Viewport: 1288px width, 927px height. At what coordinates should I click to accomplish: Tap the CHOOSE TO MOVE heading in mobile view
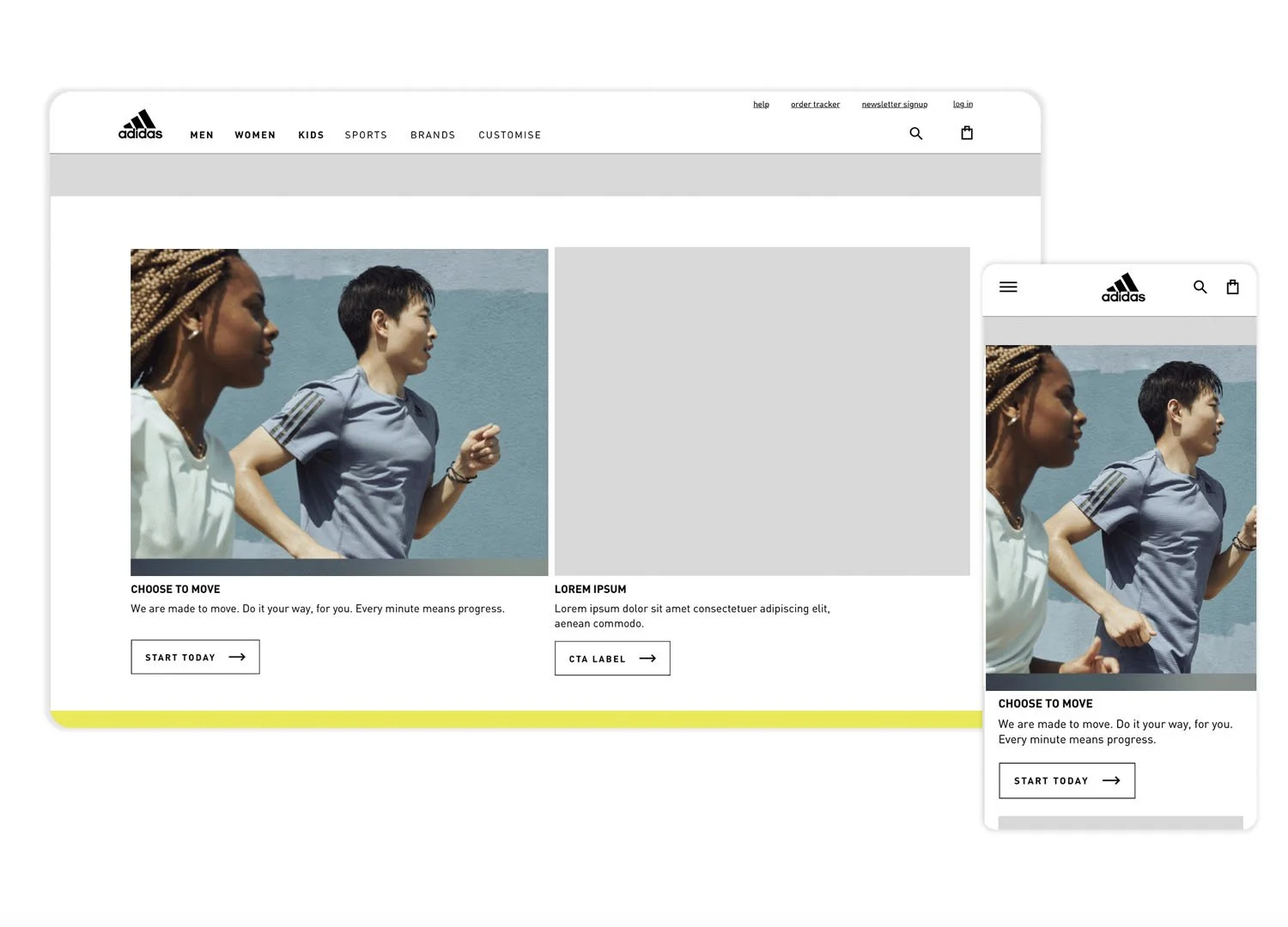pos(1045,703)
